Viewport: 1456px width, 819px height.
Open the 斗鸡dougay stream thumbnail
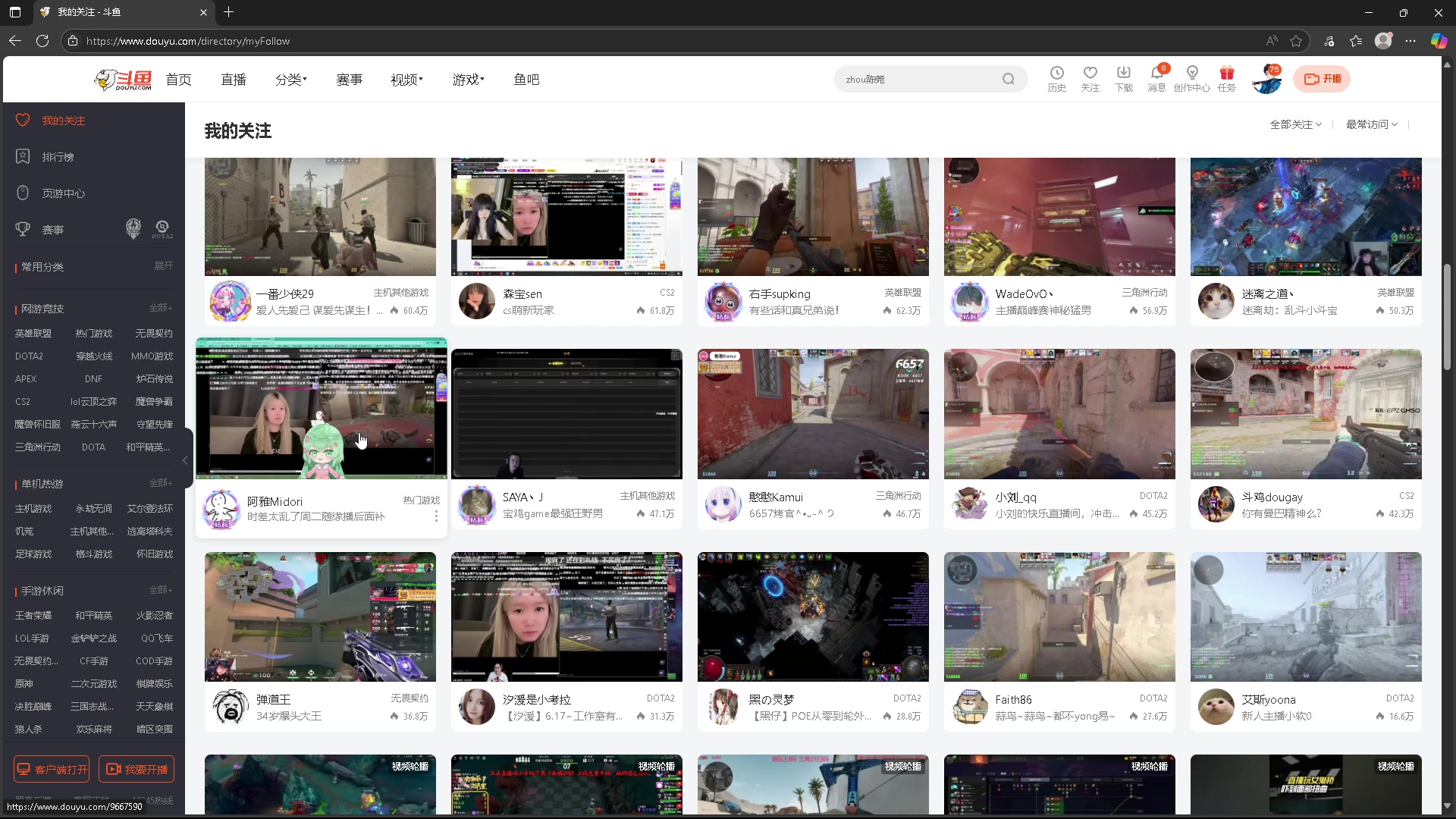[x=1306, y=414]
